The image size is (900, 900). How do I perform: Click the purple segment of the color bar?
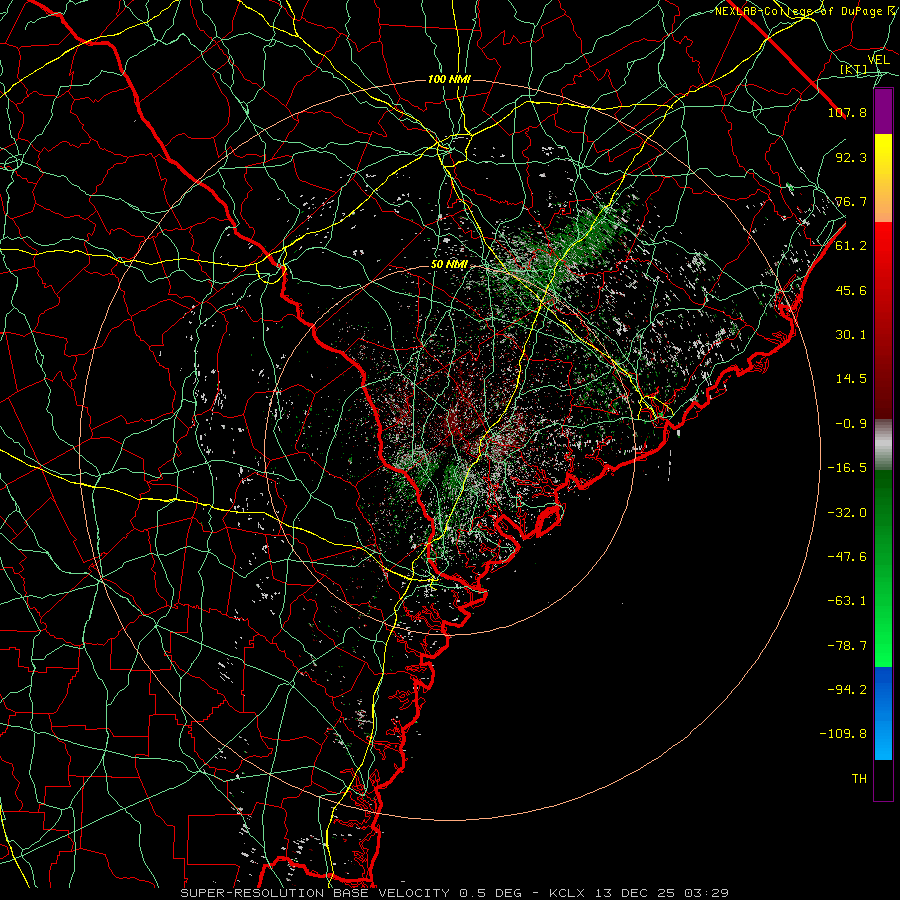[883, 111]
